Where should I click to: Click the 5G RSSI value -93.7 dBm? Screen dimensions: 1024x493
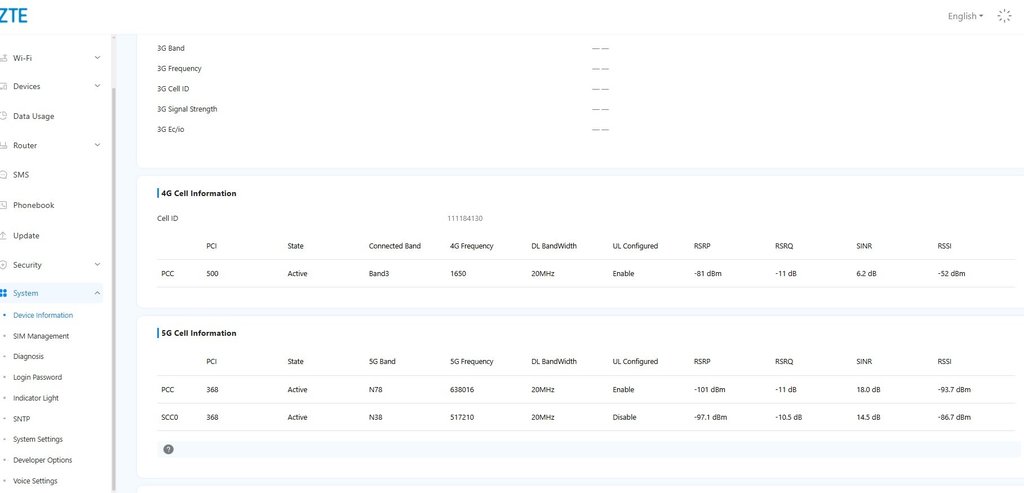point(954,390)
